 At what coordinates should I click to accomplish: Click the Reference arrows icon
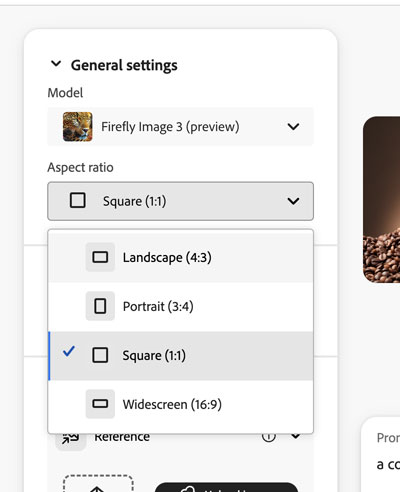(70, 439)
